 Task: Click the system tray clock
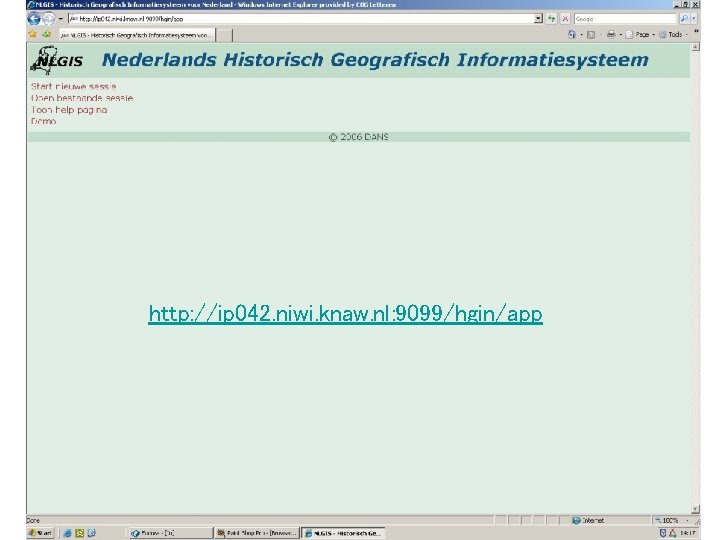coord(688,533)
